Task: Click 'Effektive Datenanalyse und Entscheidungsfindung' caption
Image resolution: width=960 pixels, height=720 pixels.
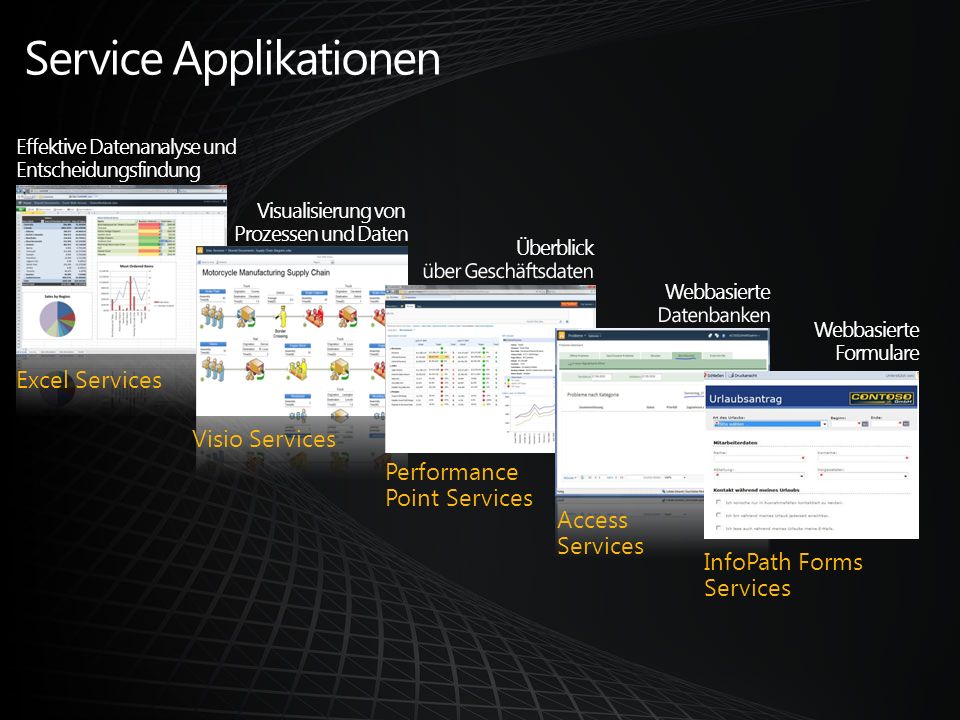Action: [x=126, y=158]
